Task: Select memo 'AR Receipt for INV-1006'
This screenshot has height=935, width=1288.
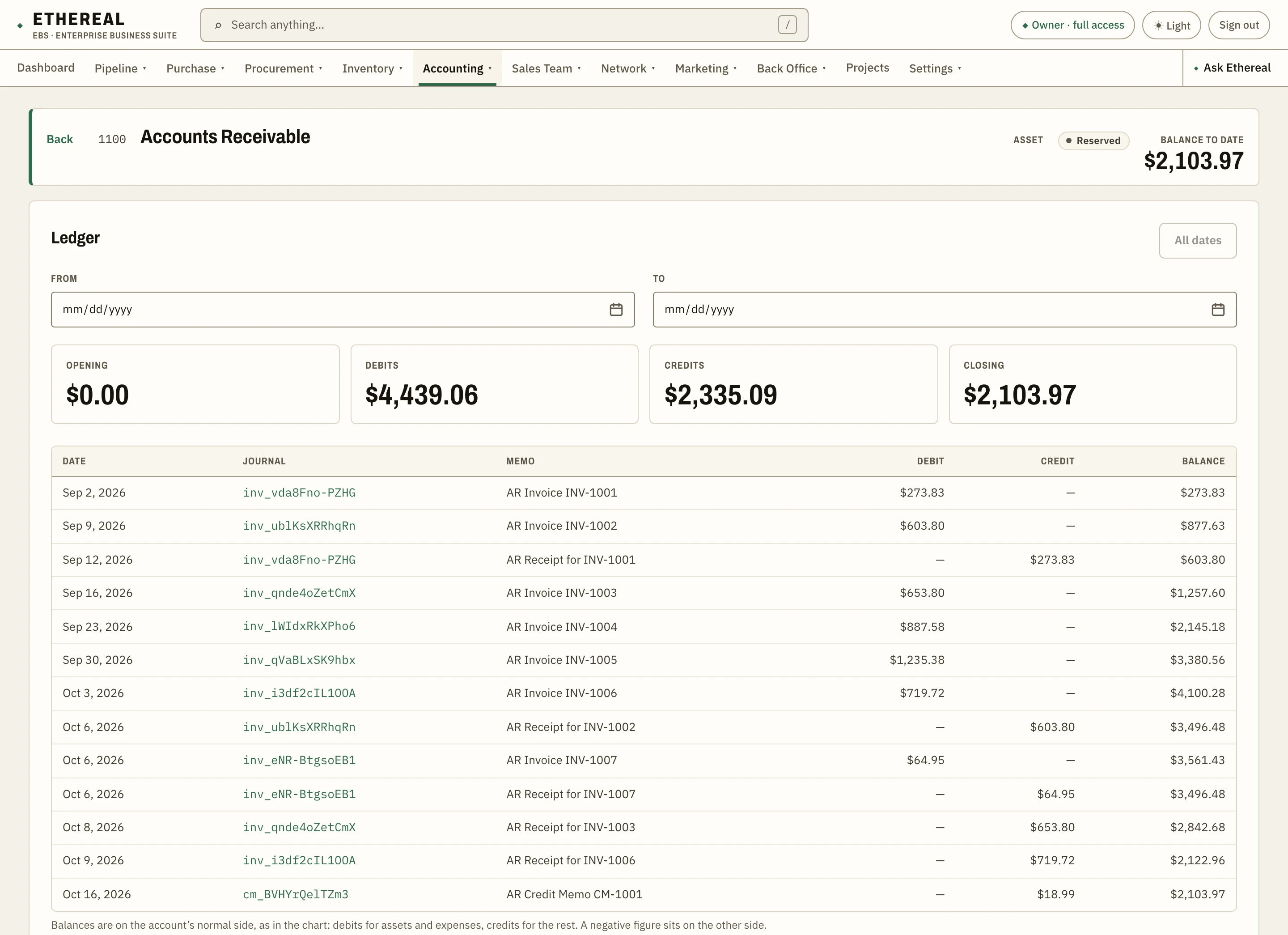Action: tap(571, 860)
